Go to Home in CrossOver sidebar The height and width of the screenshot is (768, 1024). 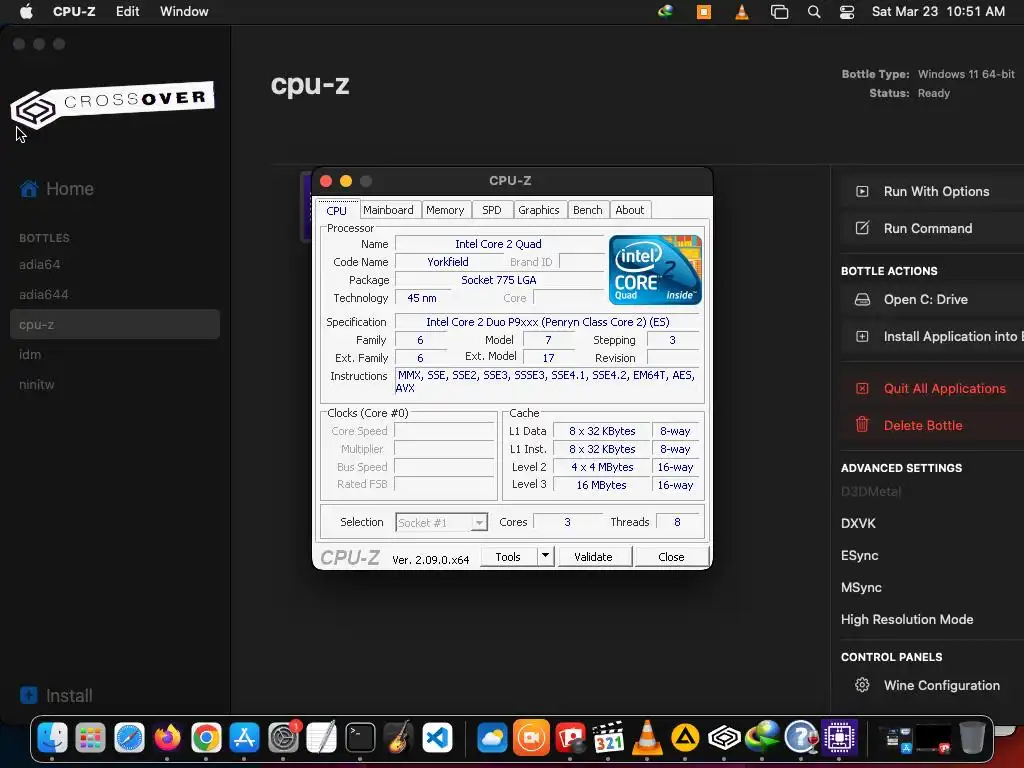57,189
